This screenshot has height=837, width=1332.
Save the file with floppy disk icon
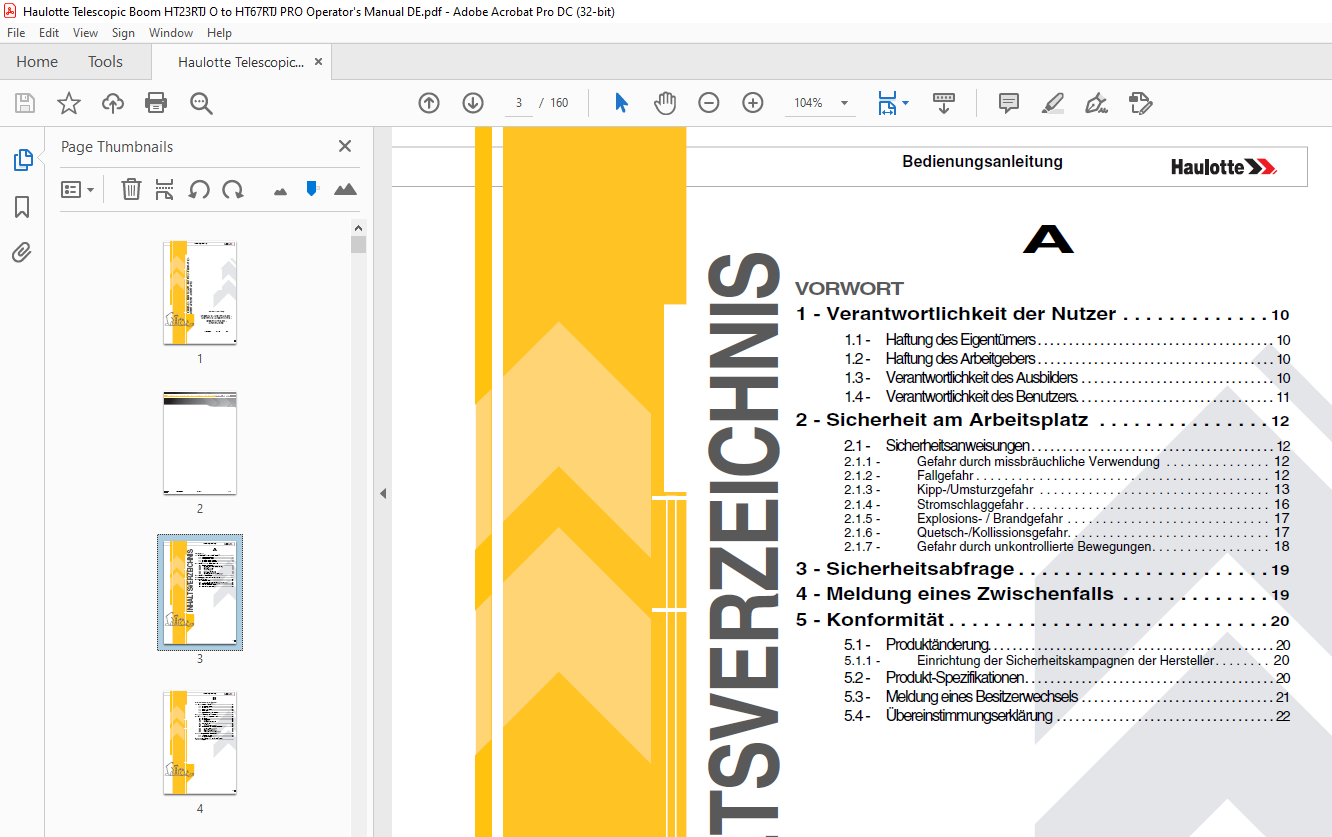pyautogui.click(x=25, y=103)
